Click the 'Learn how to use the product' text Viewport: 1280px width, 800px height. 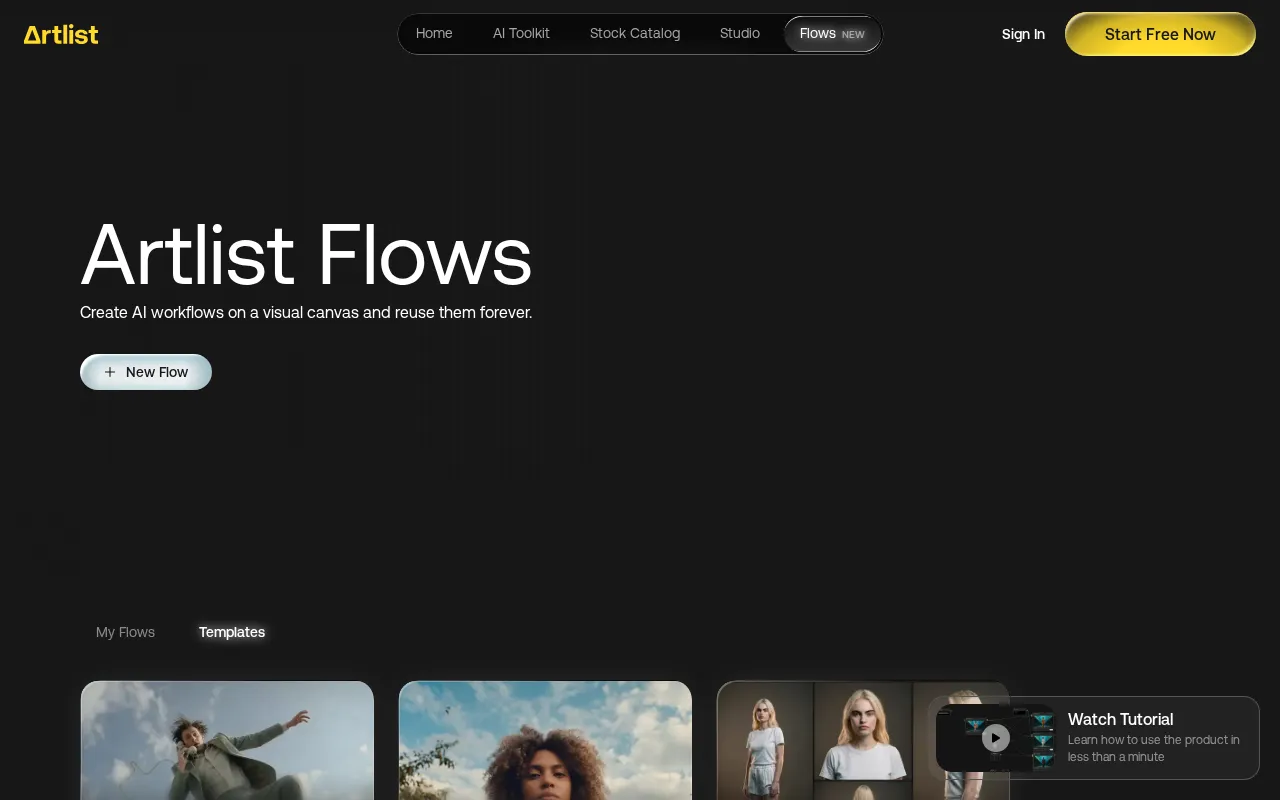coord(1154,748)
